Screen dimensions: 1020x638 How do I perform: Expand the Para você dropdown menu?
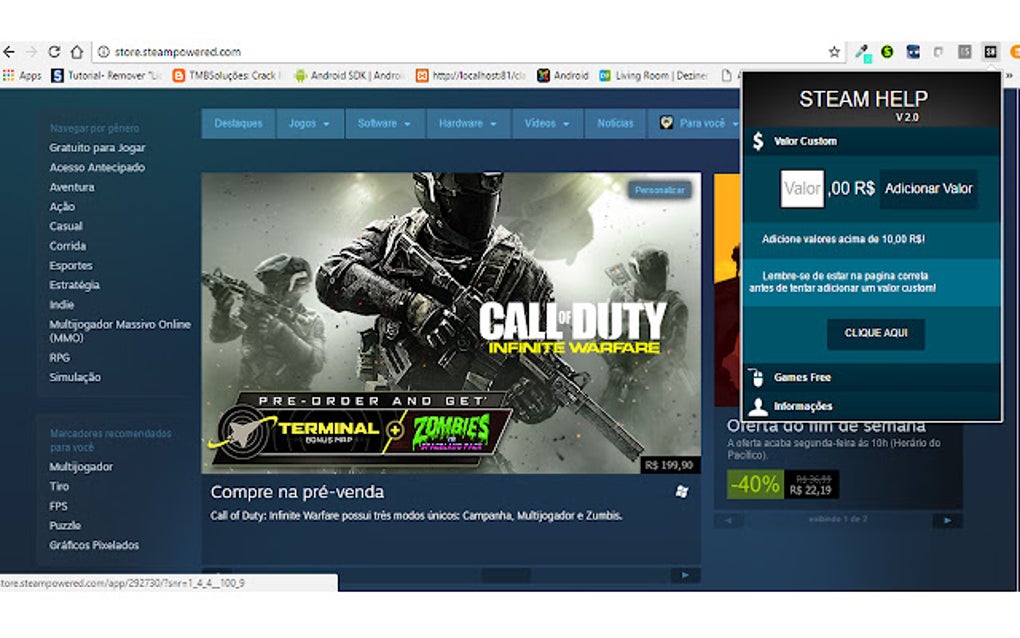click(x=695, y=123)
